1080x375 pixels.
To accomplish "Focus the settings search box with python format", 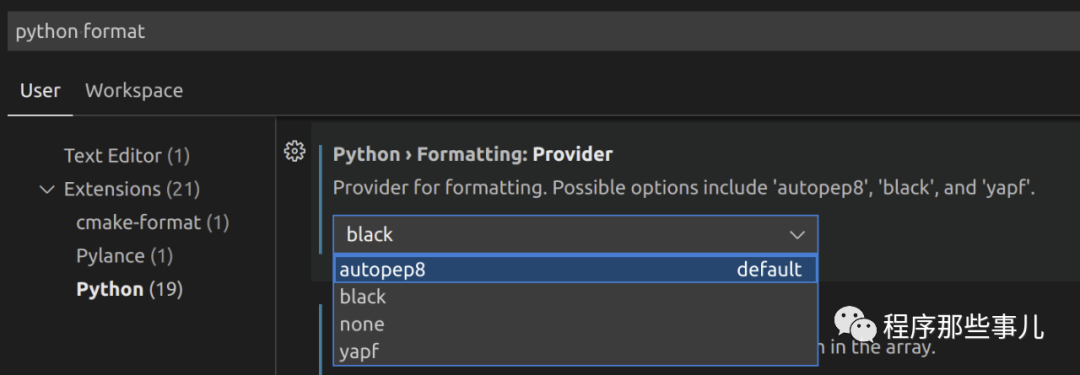I will tap(543, 31).
